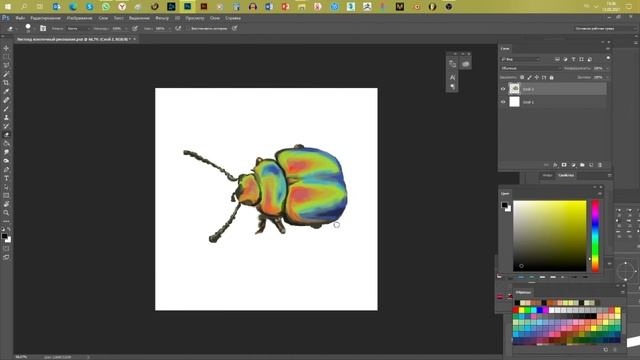The width and height of the screenshot is (640, 360).
Task: Create new adjustment layer icon
Action: tap(573, 165)
